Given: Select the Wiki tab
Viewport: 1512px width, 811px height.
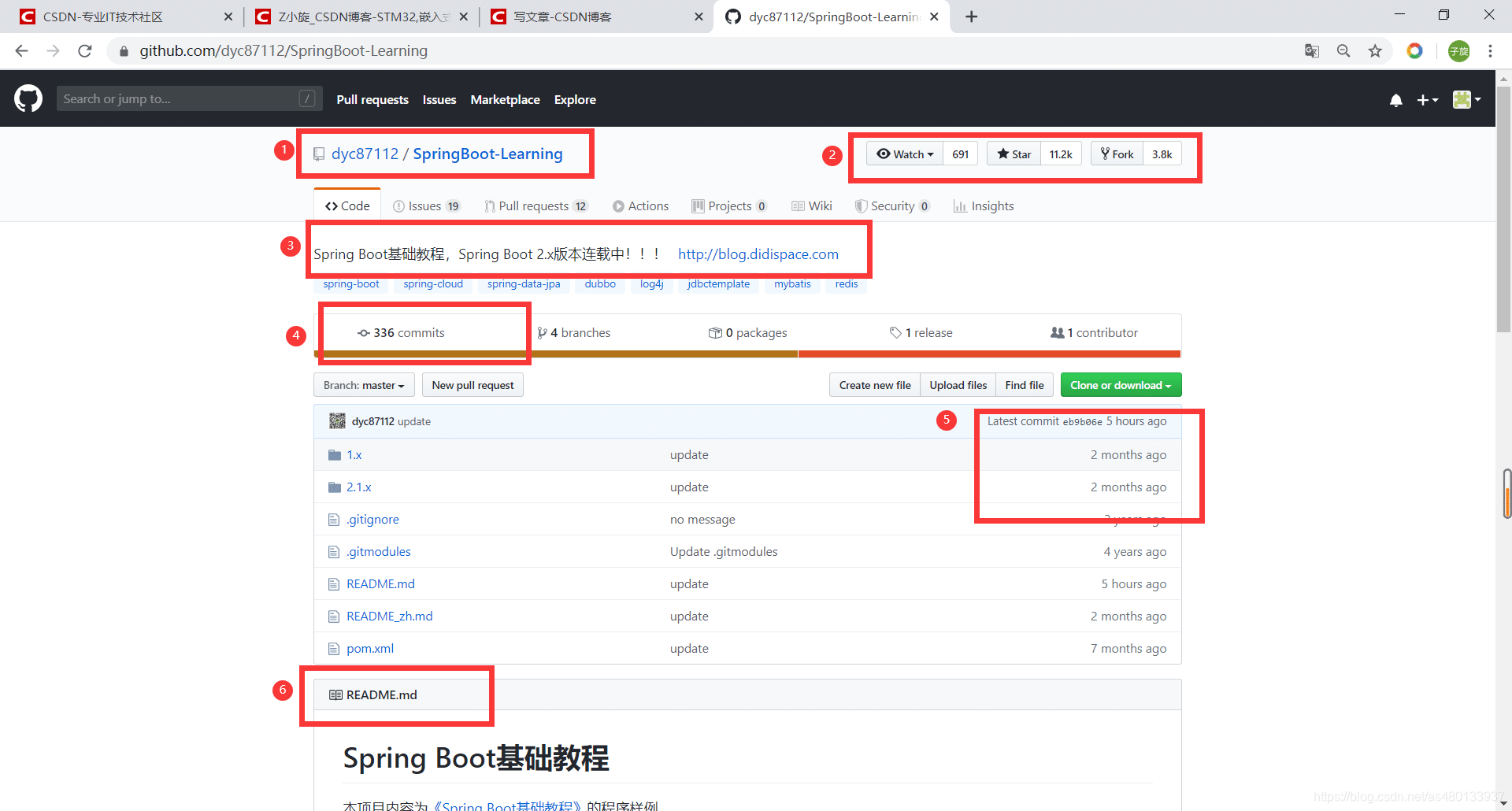Looking at the screenshot, I should 811,206.
